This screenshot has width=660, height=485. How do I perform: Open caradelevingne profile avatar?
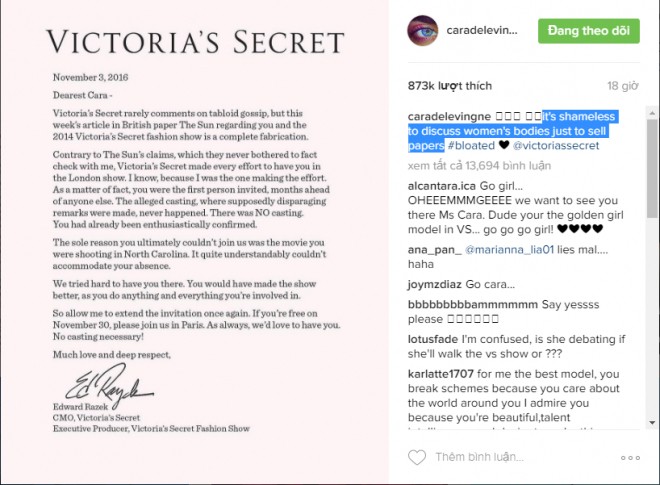[x=423, y=31]
